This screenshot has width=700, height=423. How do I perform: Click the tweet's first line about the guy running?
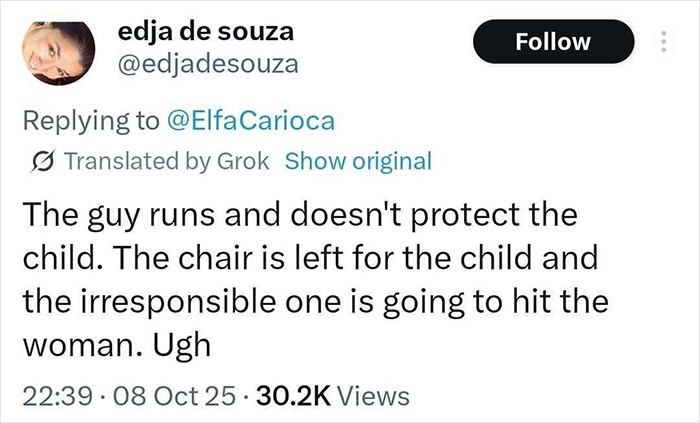[300, 216]
